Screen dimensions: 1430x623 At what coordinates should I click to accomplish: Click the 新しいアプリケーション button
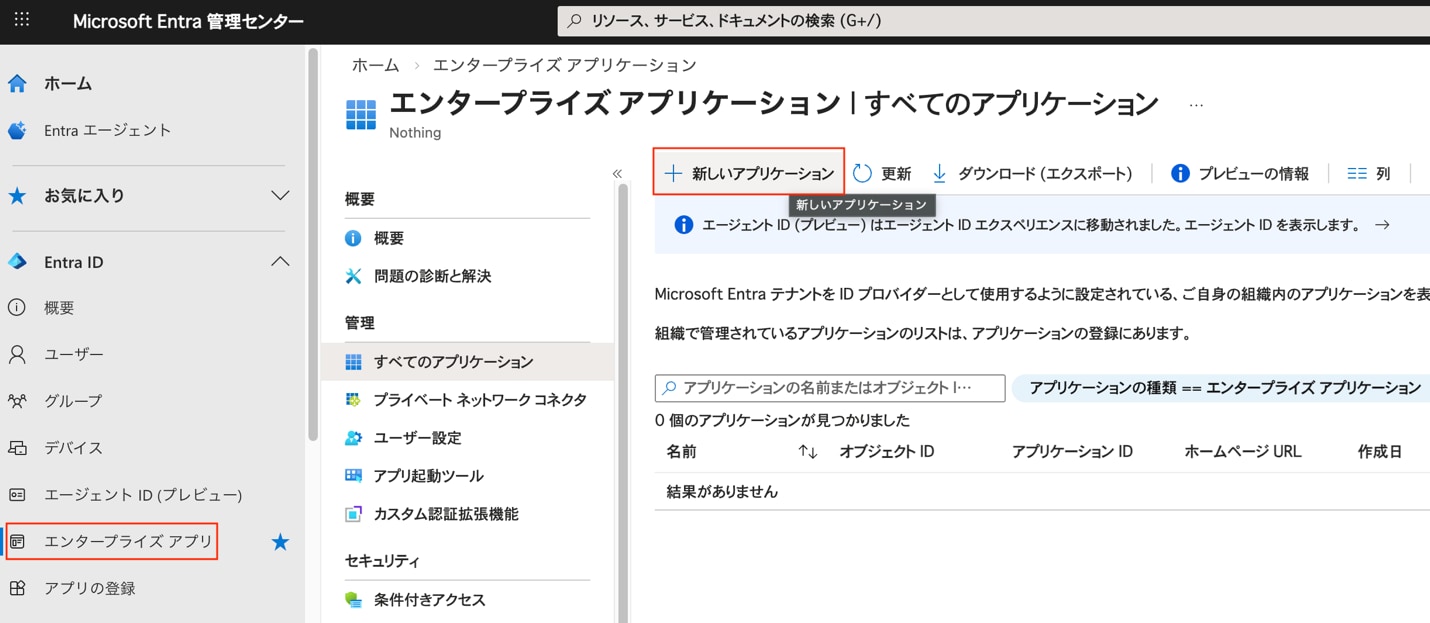[748, 172]
